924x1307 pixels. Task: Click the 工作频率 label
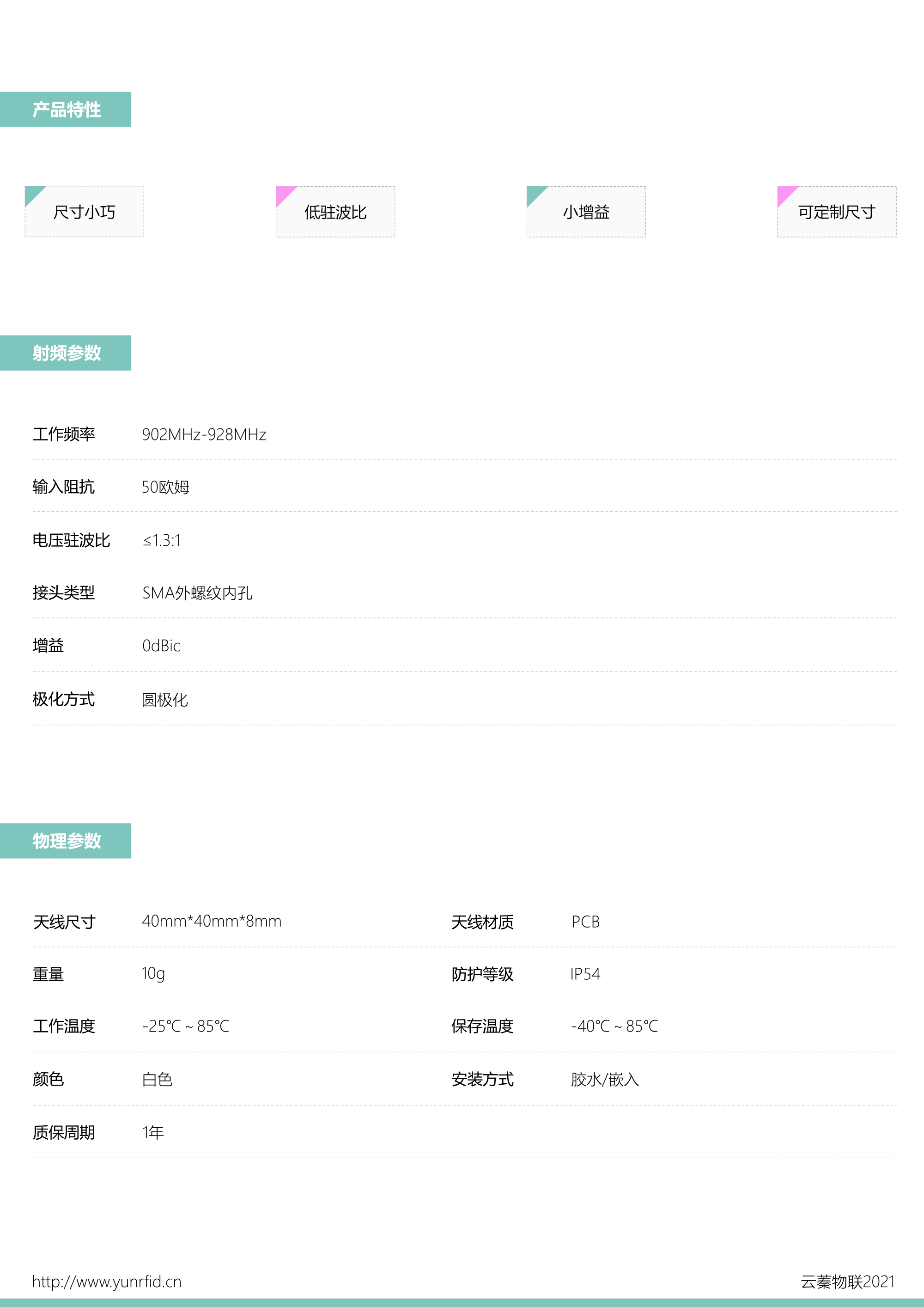coord(64,434)
